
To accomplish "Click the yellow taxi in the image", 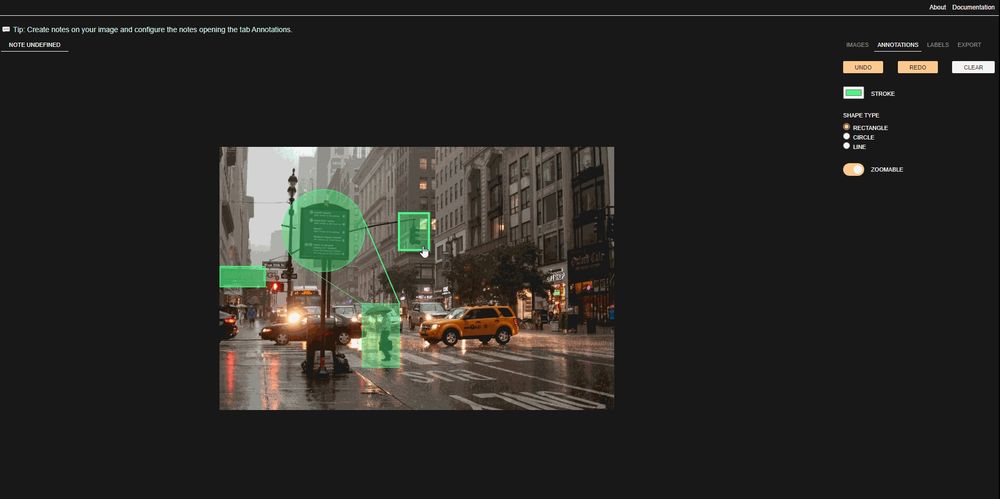I will (x=469, y=324).
